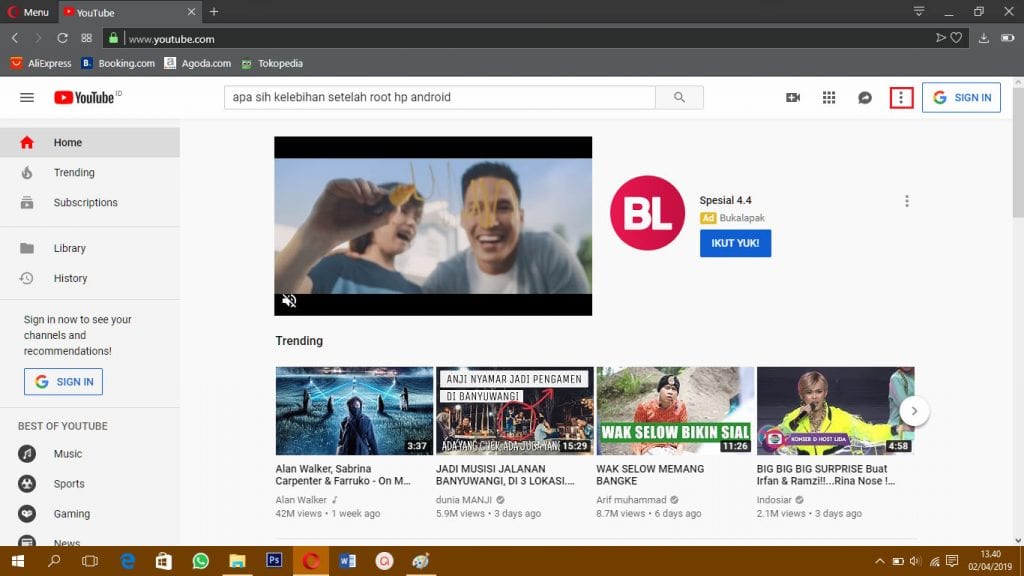The width and height of the screenshot is (1024, 576).
Task: Open WhatsApp from the taskbar
Action: point(200,561)
